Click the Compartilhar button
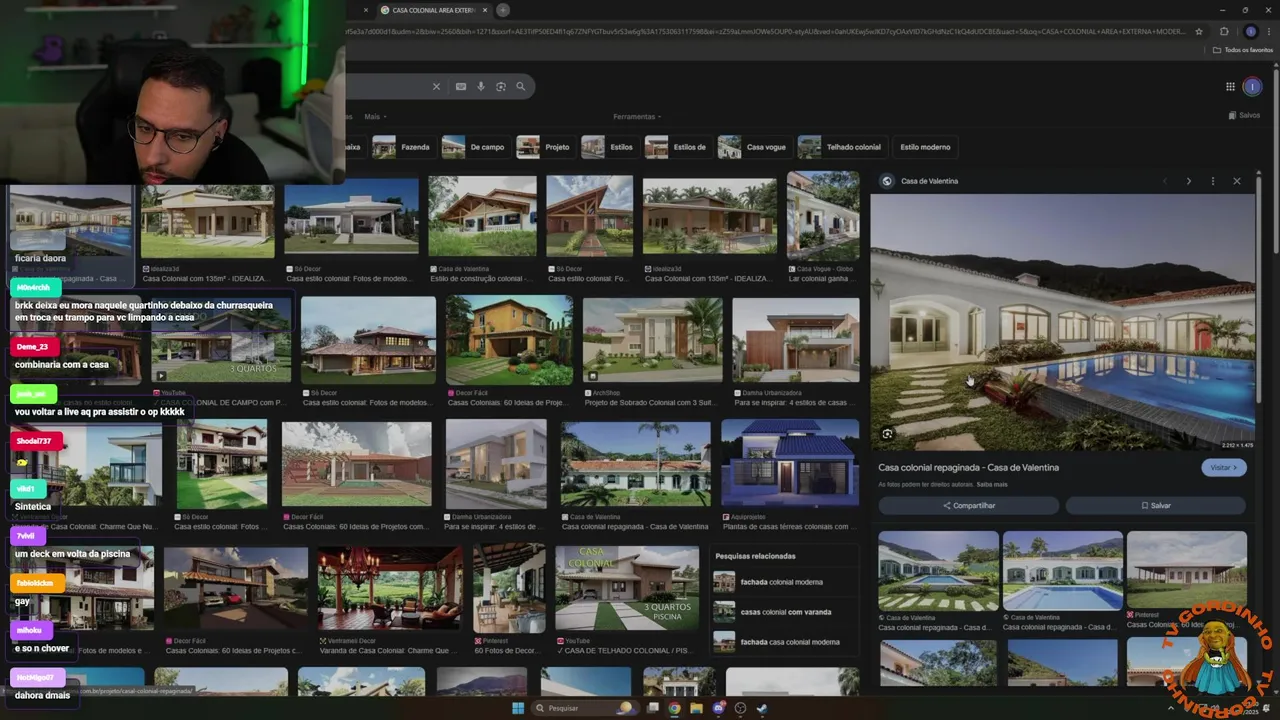Viewport: 1280px width, 720px height. pos(968,506)
